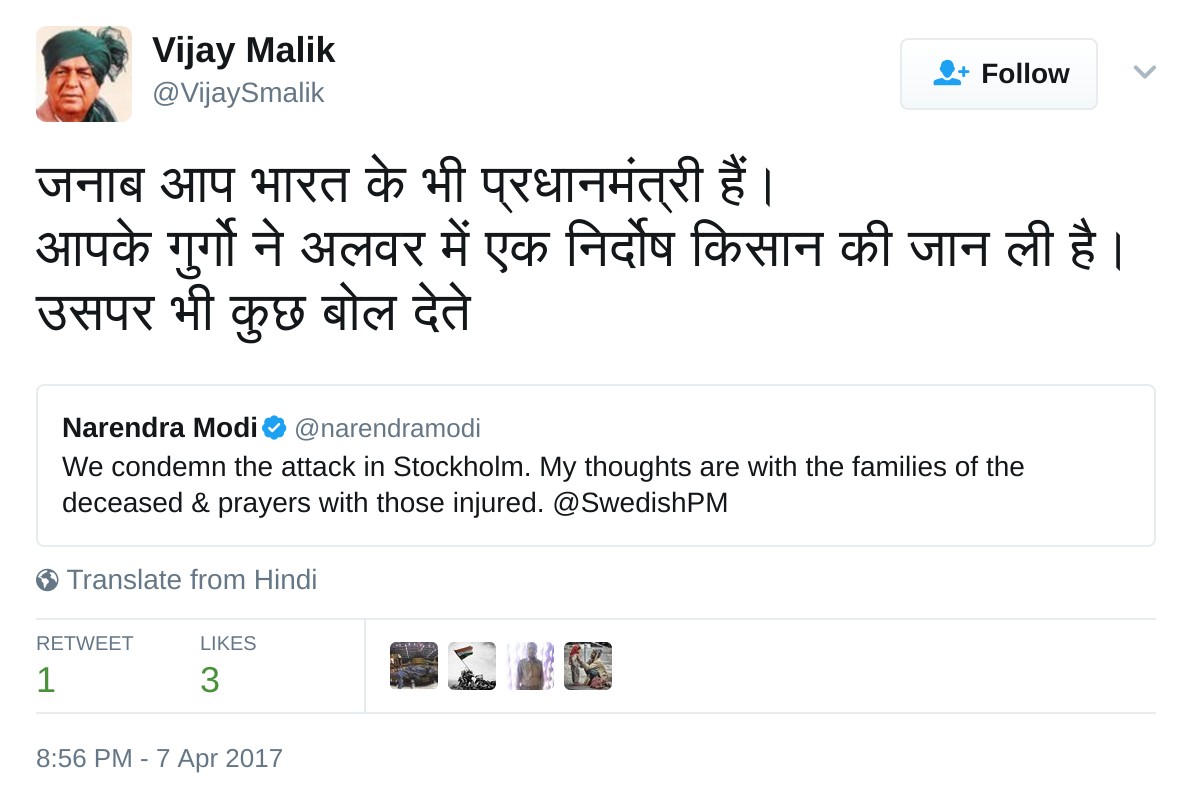This screenshot has width=1202, height=807.
Task: Open the faded purple liker avatar
Action: [x=530, y=666]
